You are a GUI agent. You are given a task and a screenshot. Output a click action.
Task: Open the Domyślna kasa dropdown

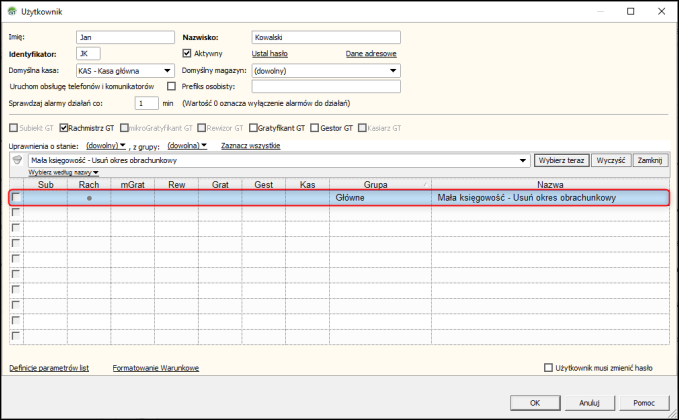pyautogui.click(x=167, y=71)
